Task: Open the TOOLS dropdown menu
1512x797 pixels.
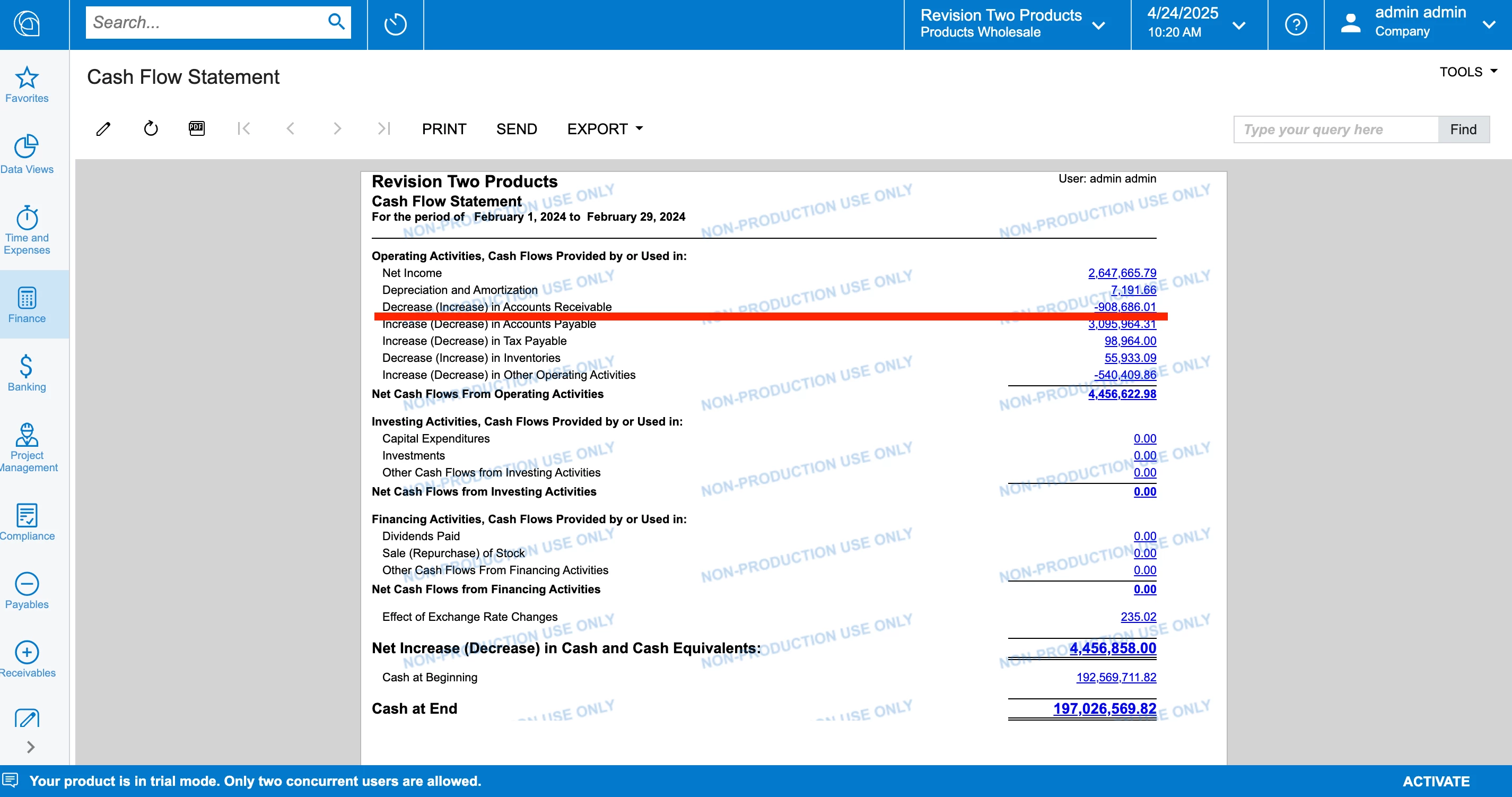Action: point(1467,72)
